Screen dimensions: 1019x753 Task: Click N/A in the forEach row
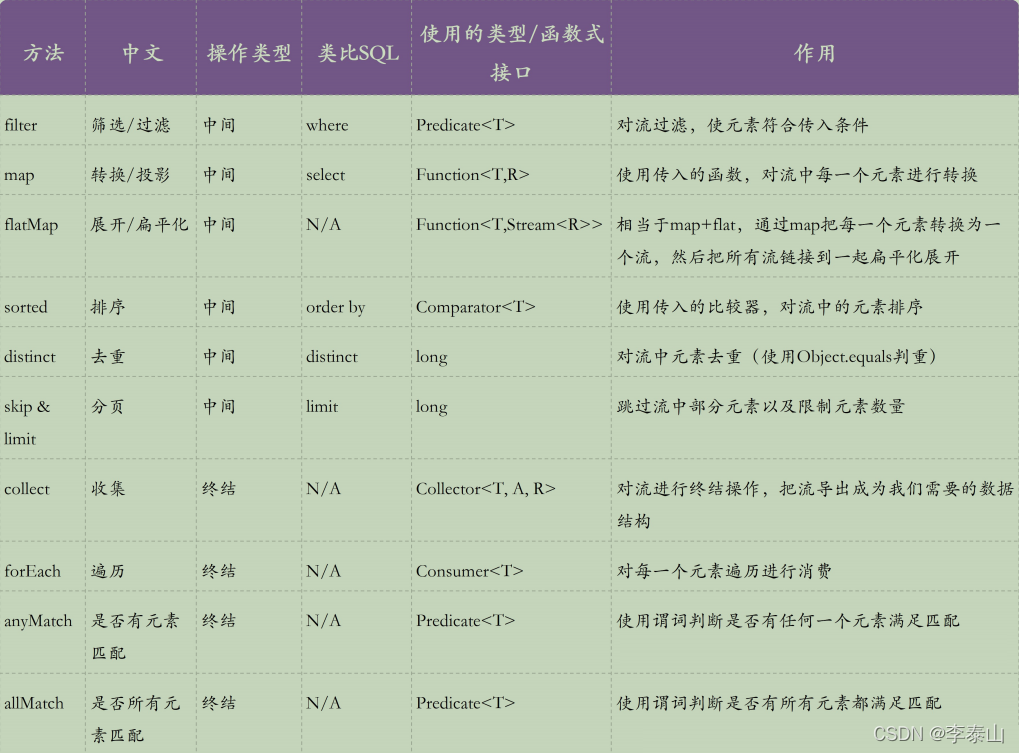(324, 571)
